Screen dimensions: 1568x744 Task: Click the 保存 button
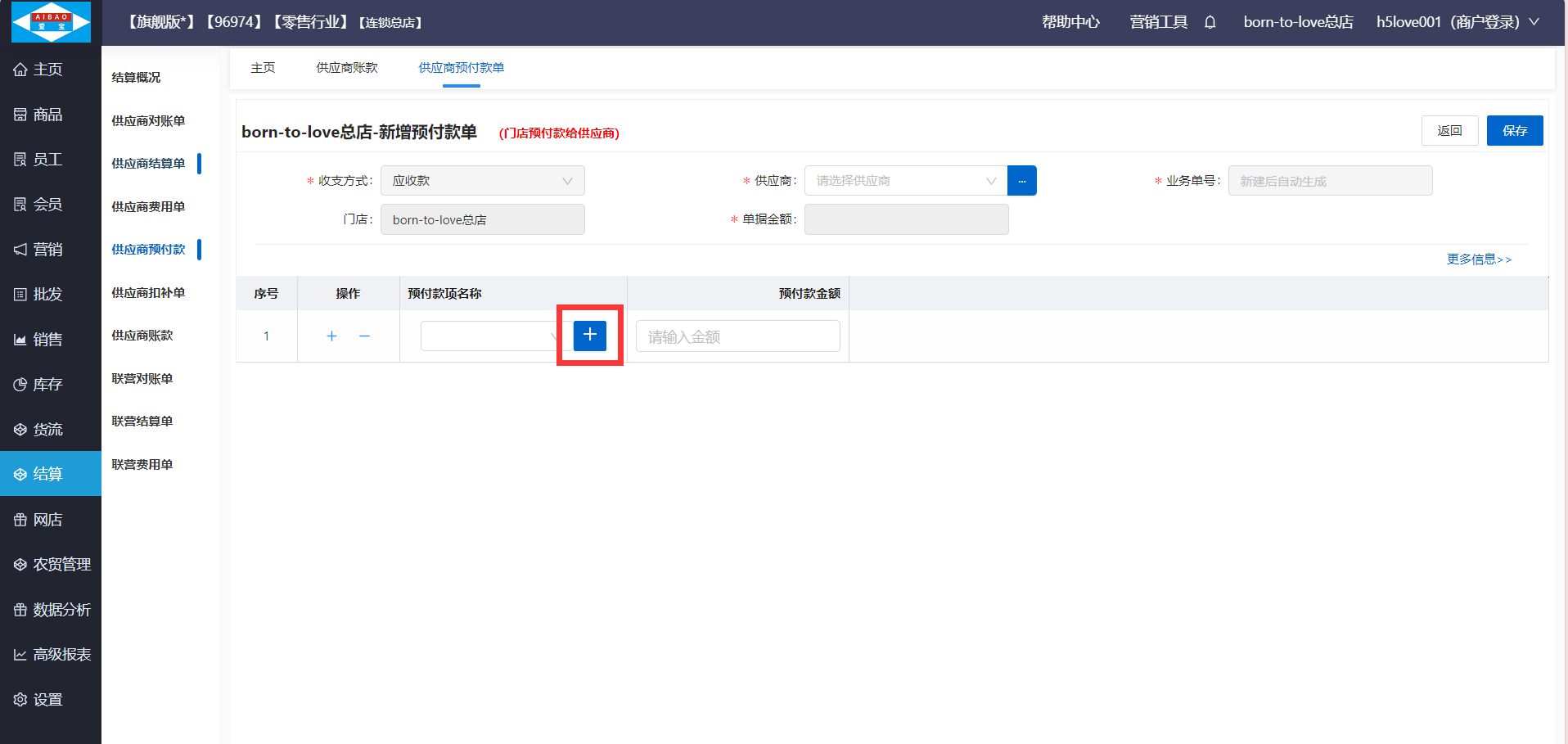[x=1514, y=131]
